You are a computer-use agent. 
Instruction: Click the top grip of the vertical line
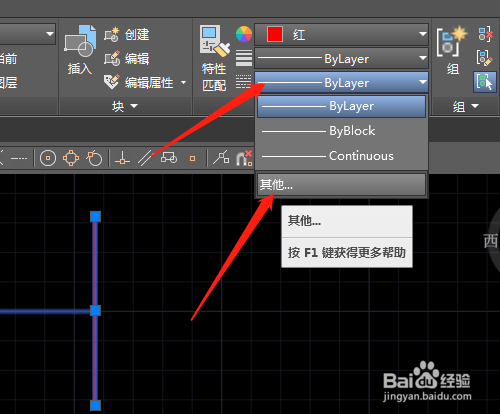[x=95, y=216]
